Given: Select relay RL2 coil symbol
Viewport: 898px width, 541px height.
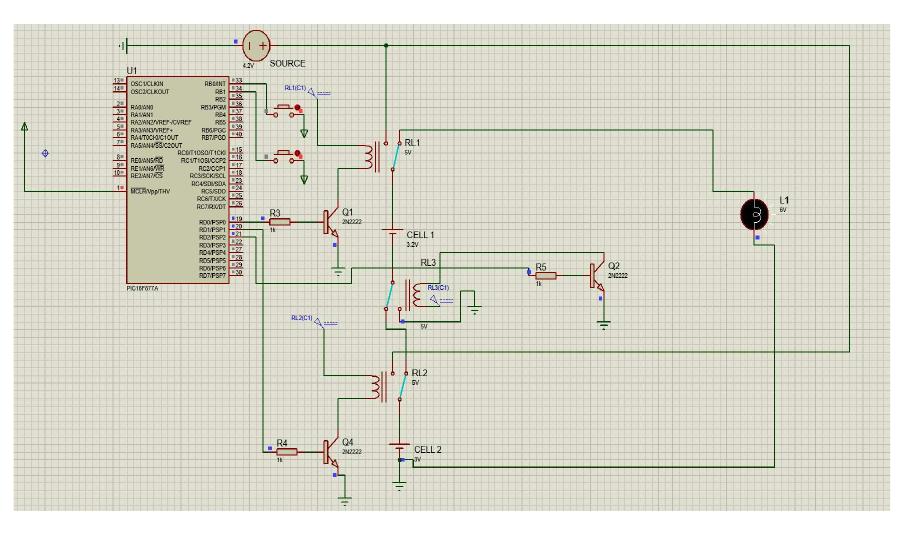Looking at the screenshot, I should pos(378,386).
